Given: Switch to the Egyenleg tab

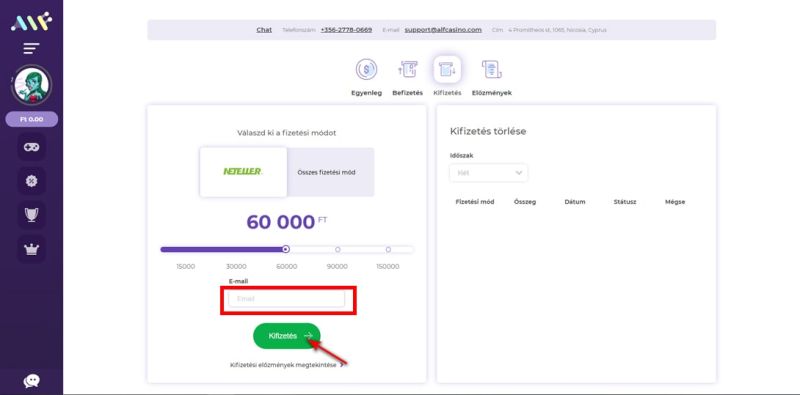Looking at the screenshot, I should tap(366, 78).
